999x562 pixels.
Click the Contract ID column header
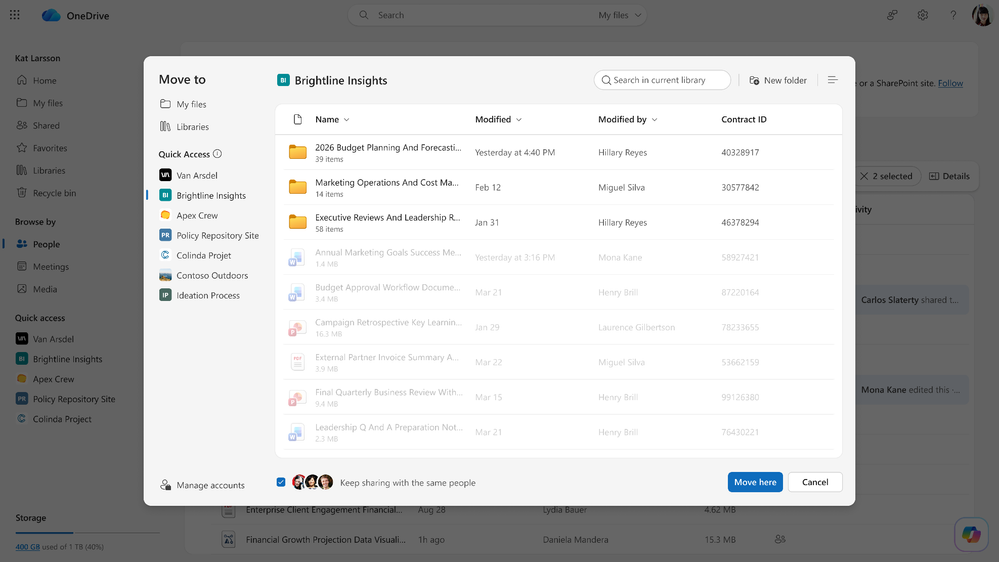coord(744,119)
